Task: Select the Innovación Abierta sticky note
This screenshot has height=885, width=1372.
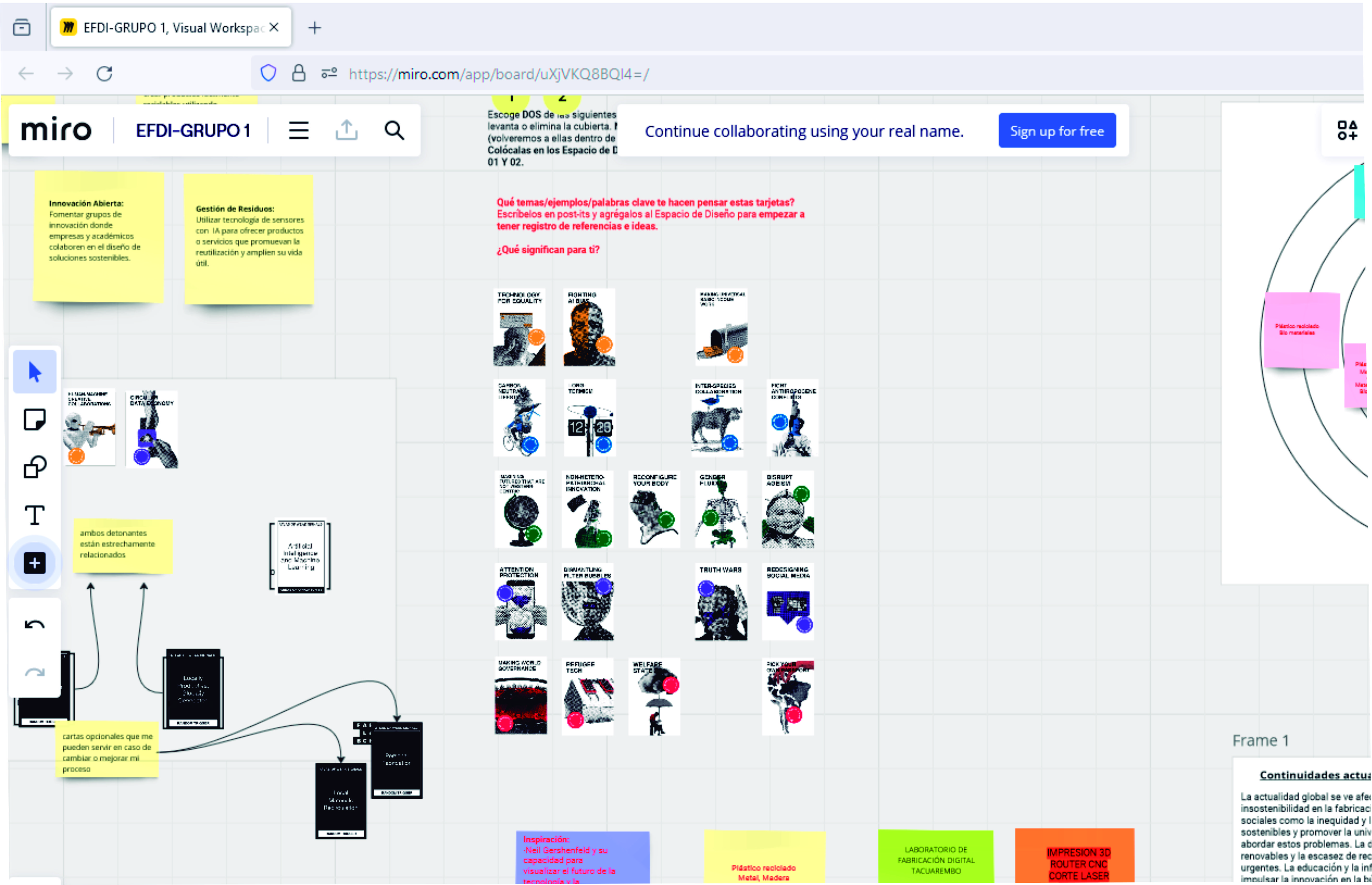Action: coord(98,237)
